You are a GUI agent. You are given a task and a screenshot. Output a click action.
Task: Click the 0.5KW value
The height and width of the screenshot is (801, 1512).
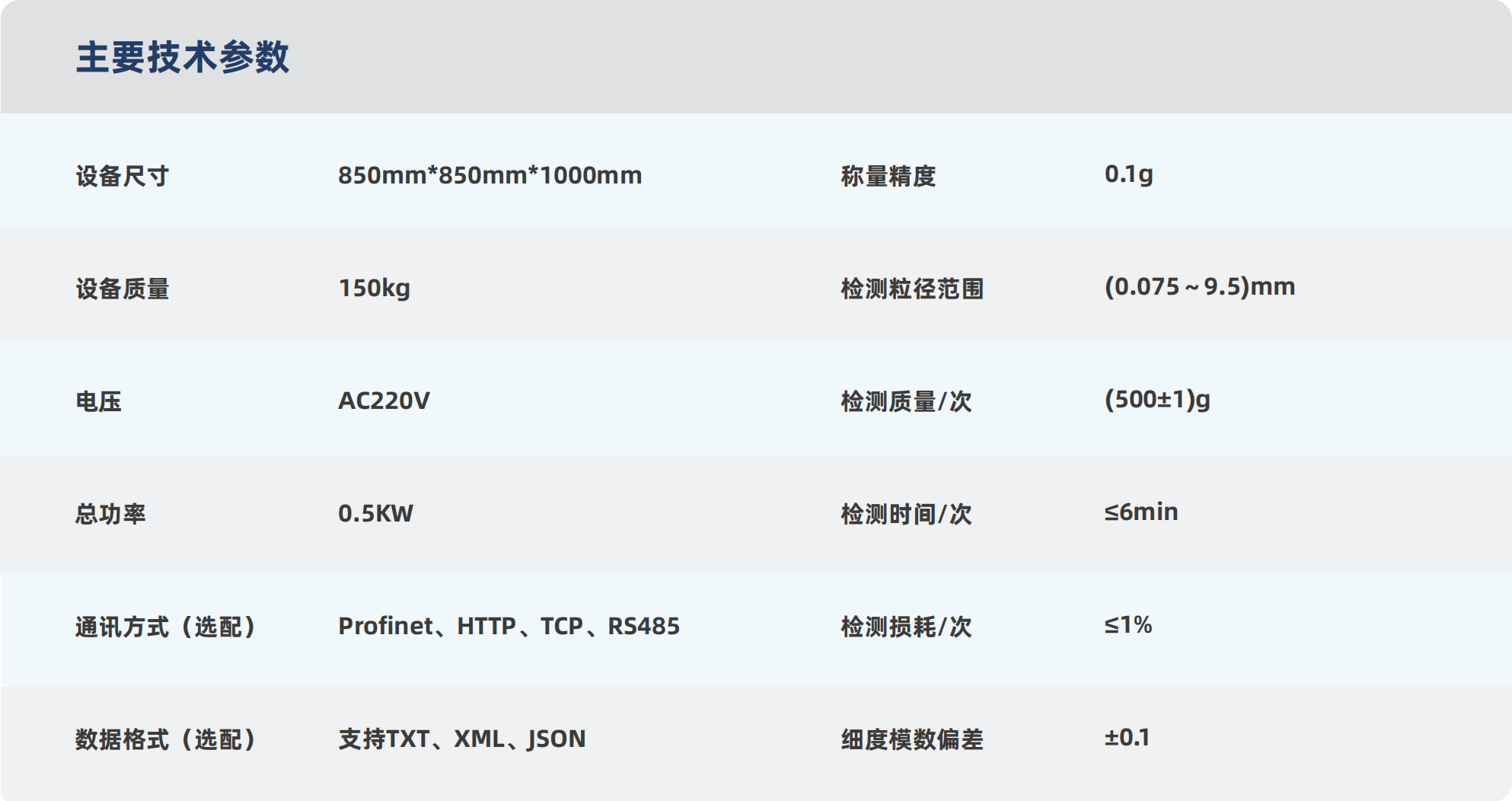375,513
